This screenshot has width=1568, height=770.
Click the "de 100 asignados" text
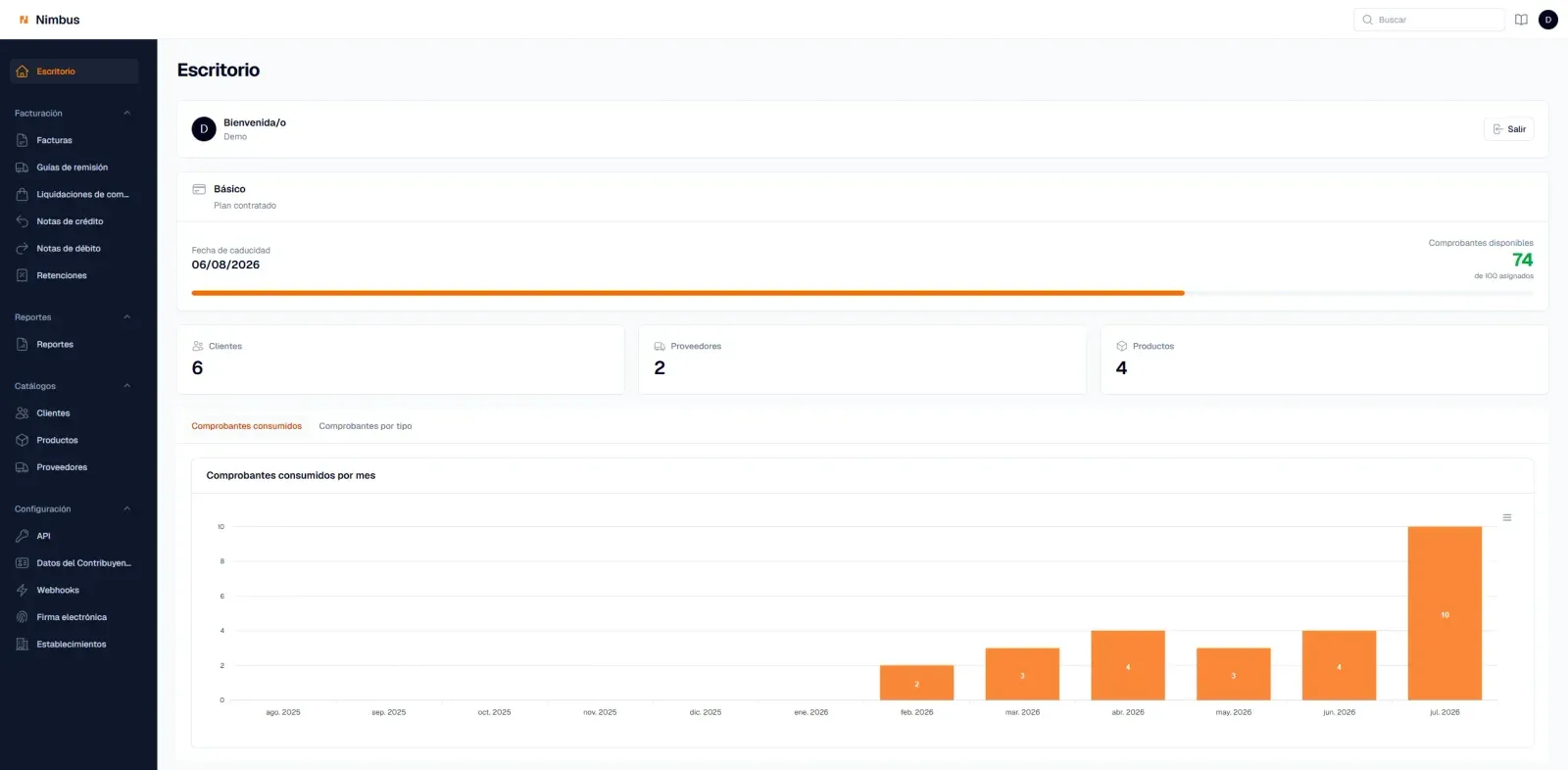[x=1504, y=276]
